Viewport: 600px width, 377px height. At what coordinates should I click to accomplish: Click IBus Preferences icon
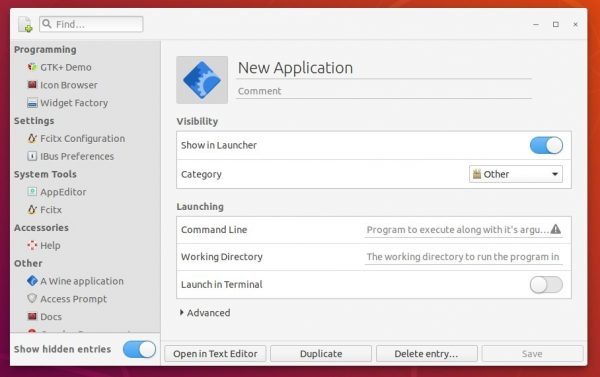[x=32, y=156]
